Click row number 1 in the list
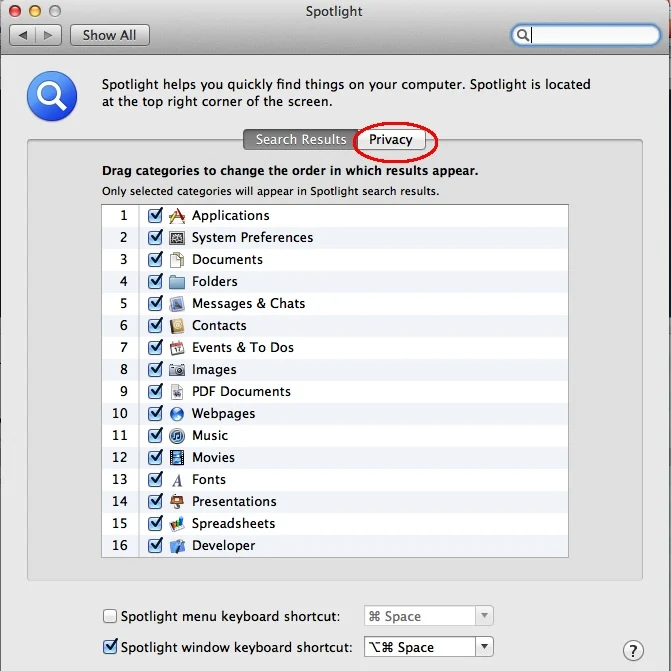 point(124,216)
